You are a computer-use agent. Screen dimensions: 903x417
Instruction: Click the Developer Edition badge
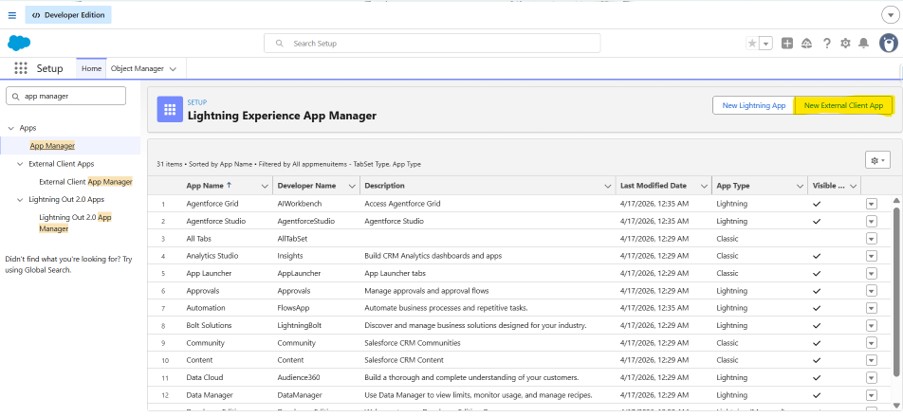(69, 15)
